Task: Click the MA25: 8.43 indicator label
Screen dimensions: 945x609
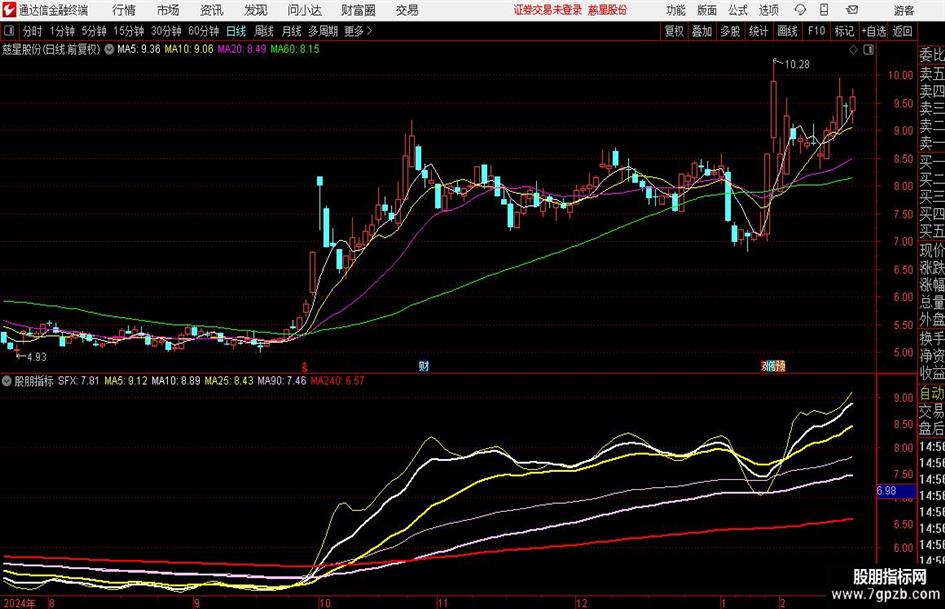Action: [x=229, y=380]
